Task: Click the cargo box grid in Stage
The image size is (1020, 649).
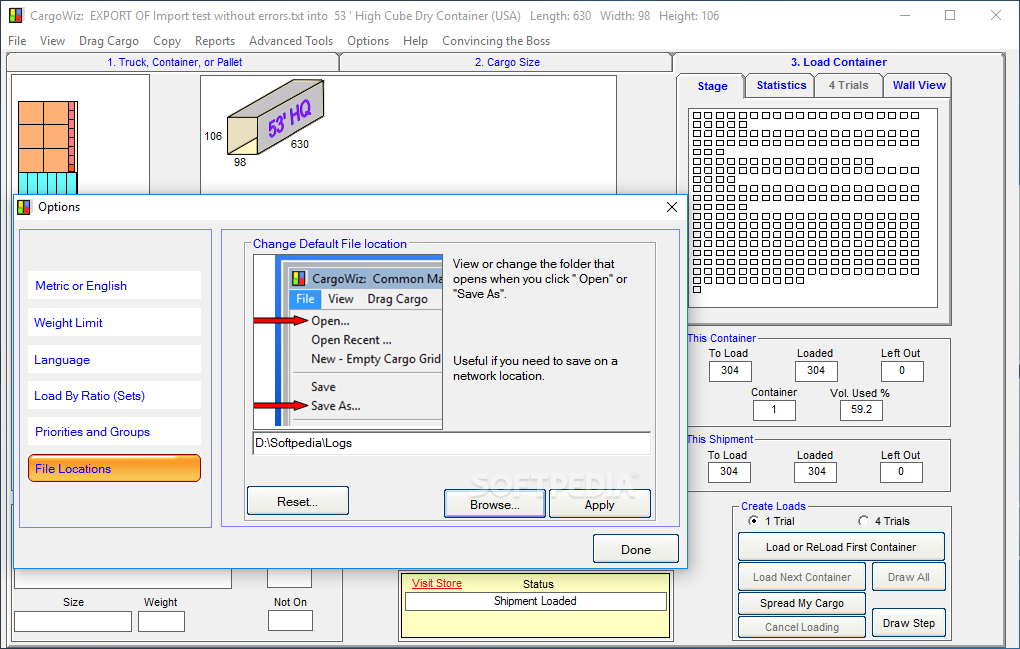Action: 806,202
